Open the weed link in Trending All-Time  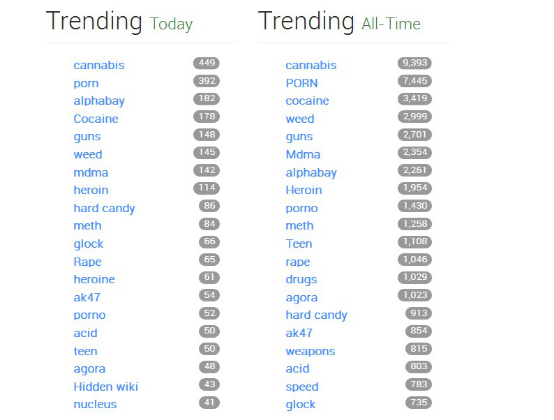[300, 119]
